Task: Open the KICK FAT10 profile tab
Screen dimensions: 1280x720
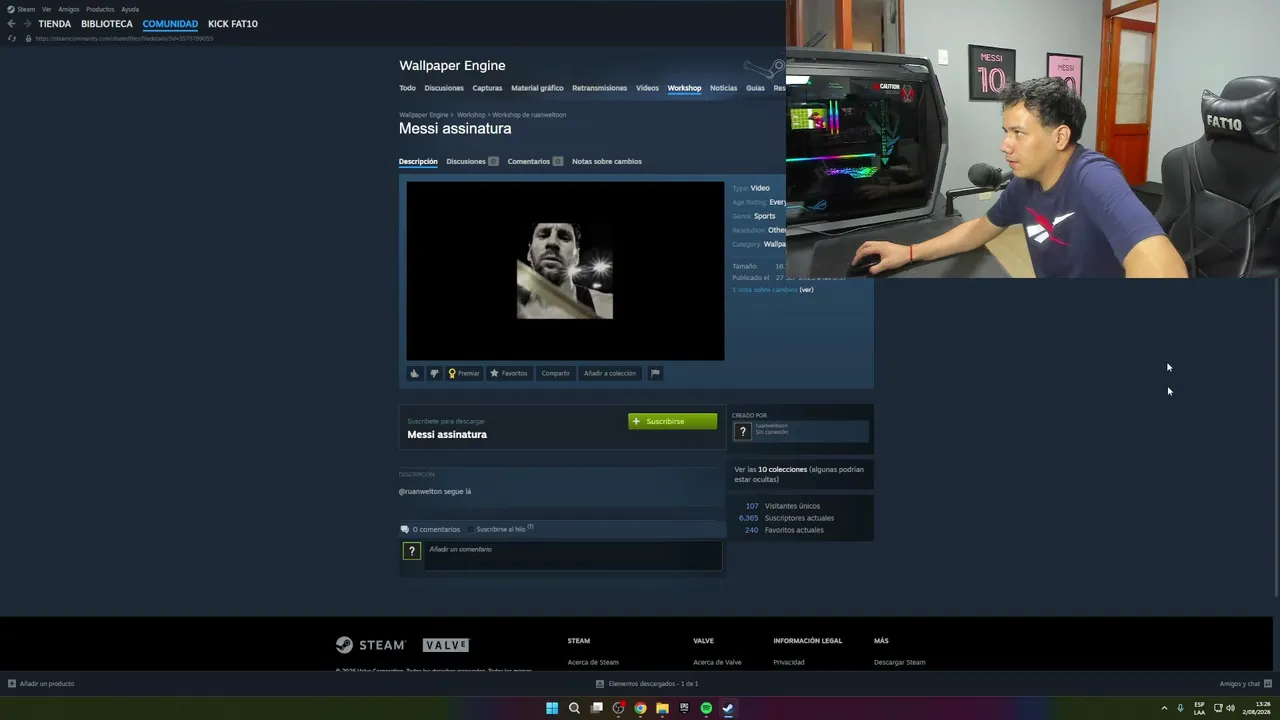Action: coord(233,24)
